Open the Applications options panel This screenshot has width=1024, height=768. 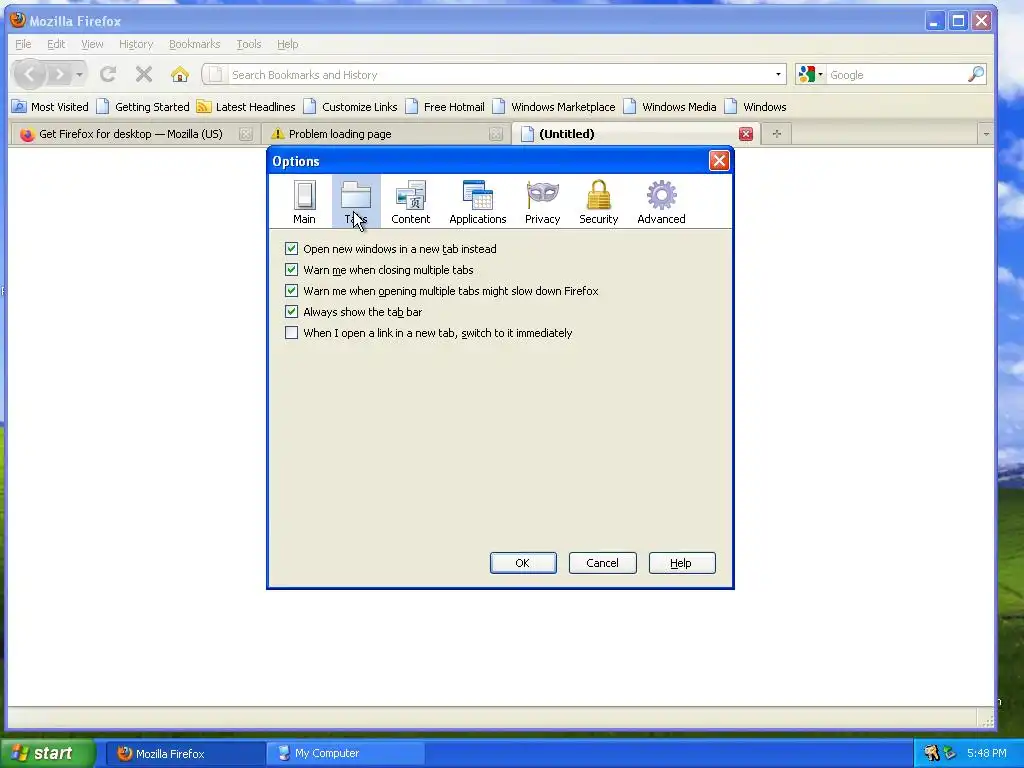tap(477, 202)
